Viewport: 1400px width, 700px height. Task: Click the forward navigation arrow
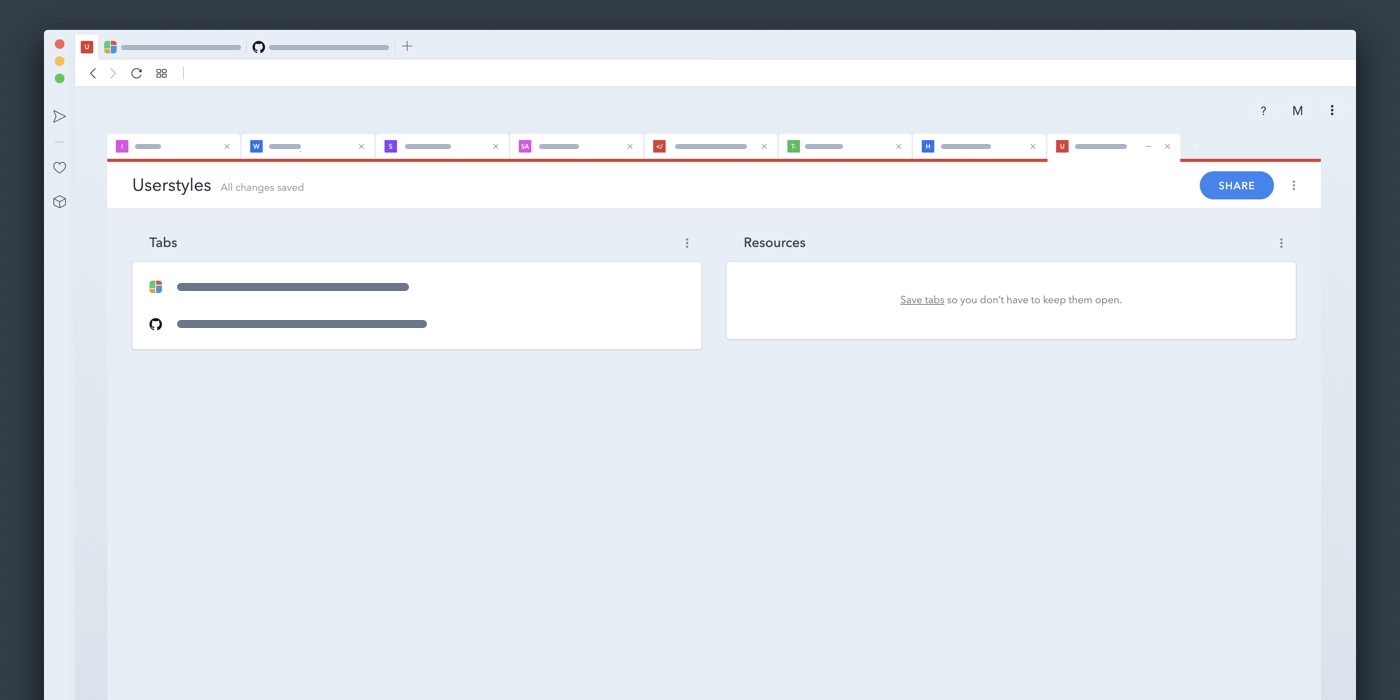click(x=113, y=73)
